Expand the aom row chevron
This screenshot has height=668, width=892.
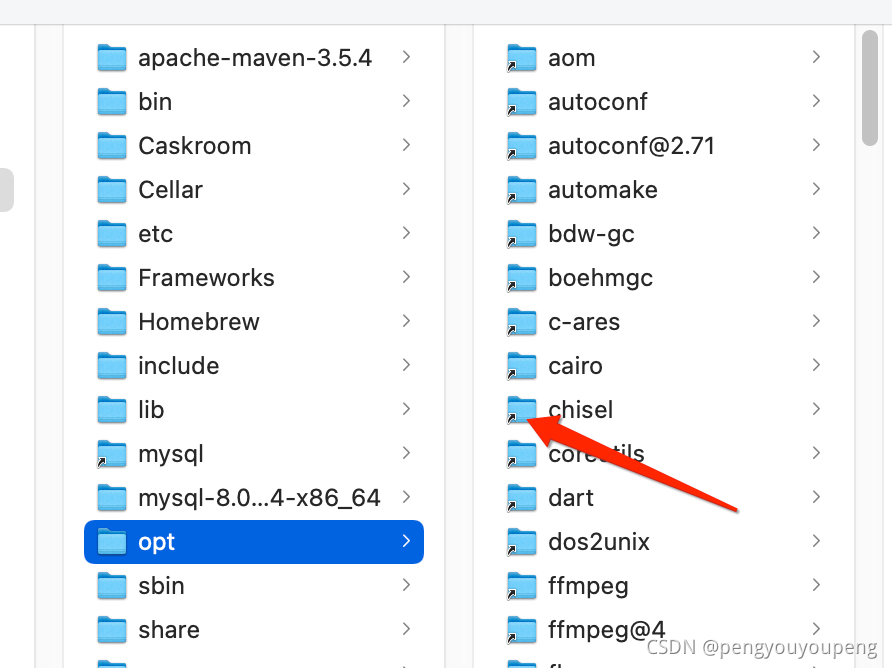tap(816, 57)
